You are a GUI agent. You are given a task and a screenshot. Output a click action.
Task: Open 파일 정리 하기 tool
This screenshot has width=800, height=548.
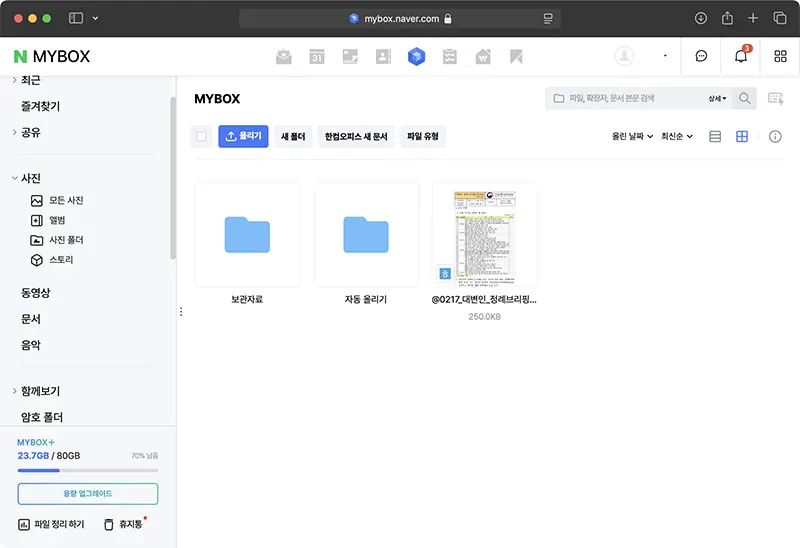pos(51,525)
